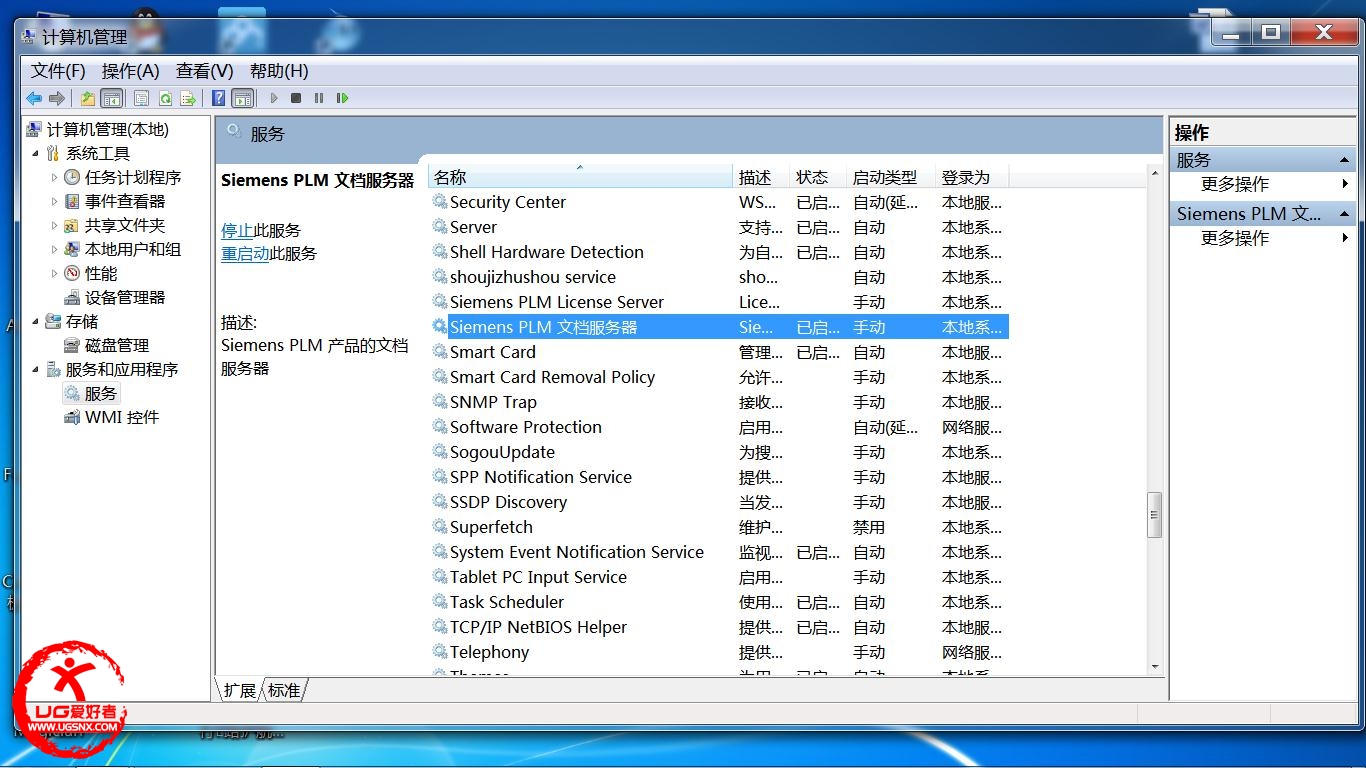The height and width of the screenshot is (768, 1366).
Task: Click the Start Service play icon
Action: click(273, 98)
